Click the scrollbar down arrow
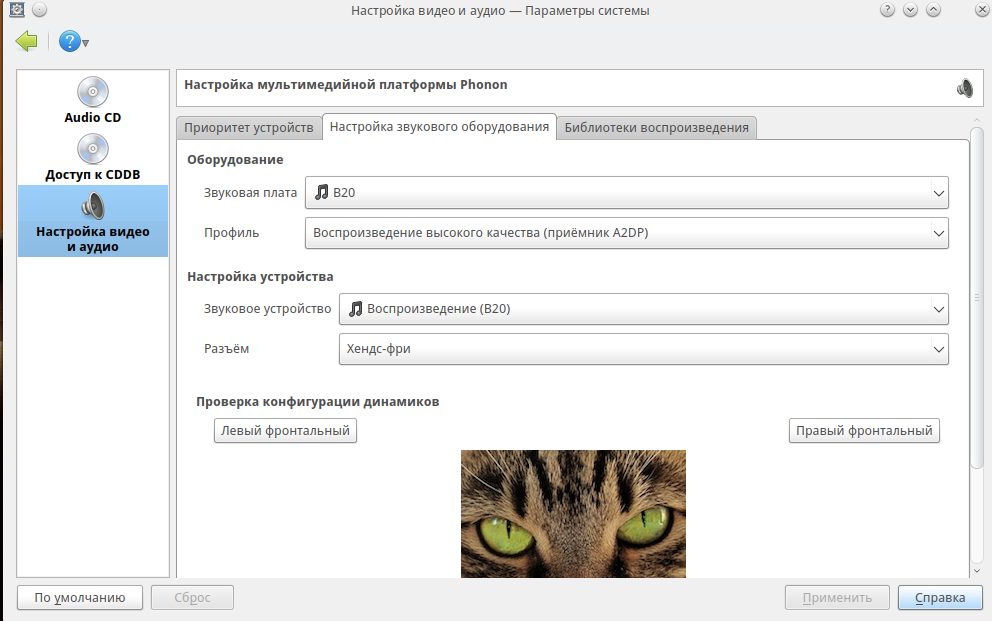This screenshot has height=621, width=992. tap(977, 570)
